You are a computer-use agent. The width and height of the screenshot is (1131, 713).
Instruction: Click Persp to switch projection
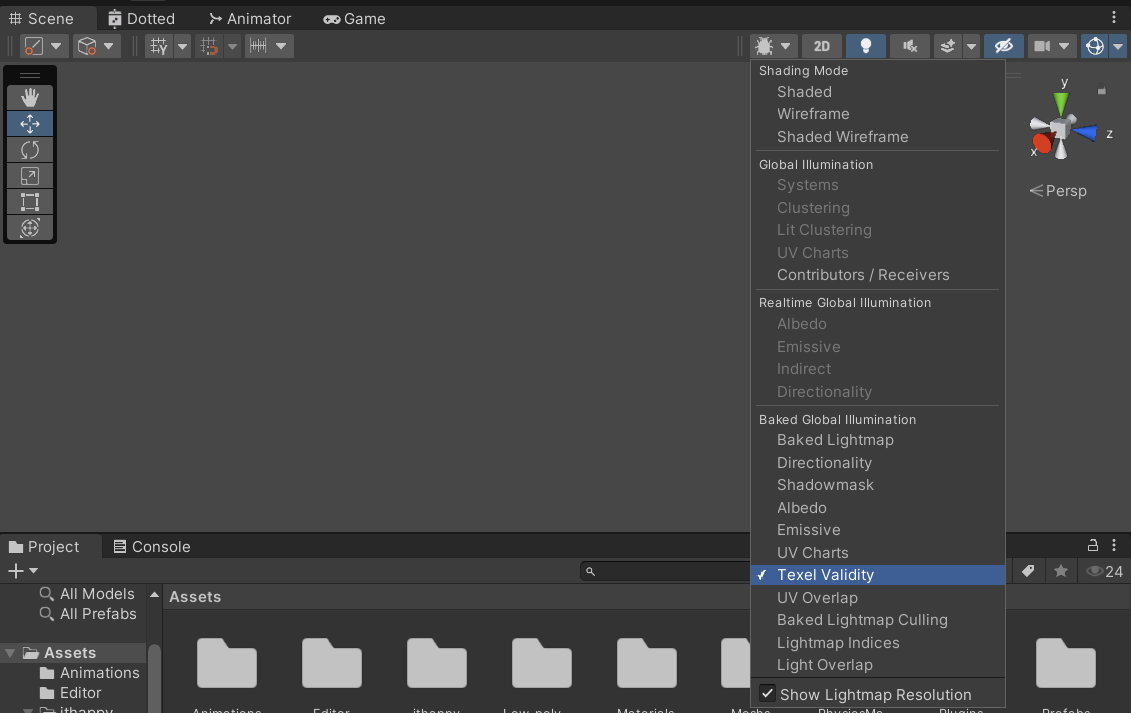(x=1065, y=190)
